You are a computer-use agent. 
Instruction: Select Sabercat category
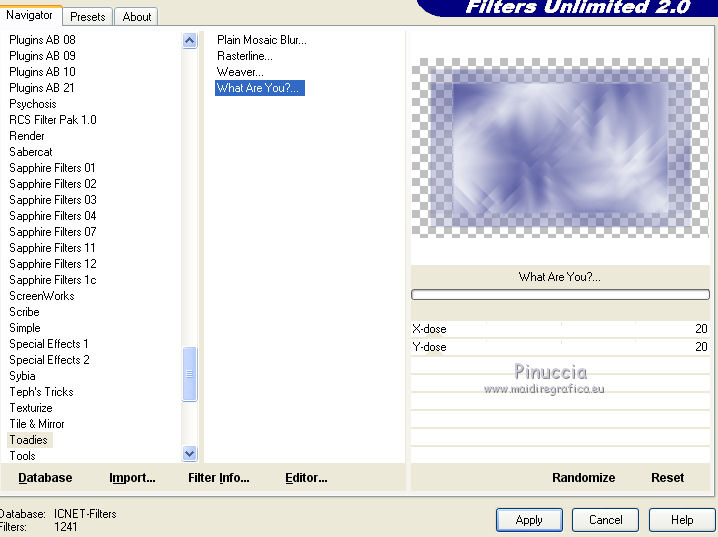pos(31,152)
